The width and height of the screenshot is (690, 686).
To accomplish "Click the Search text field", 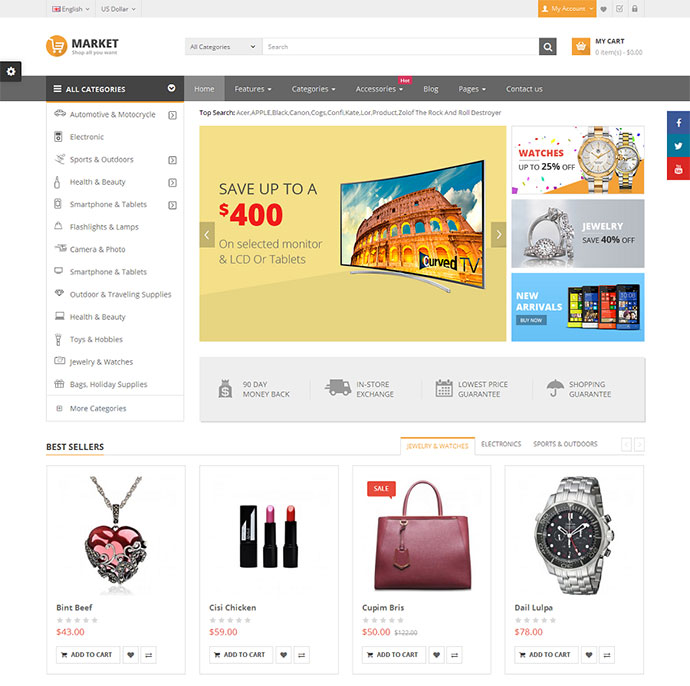I will point(400,47).
